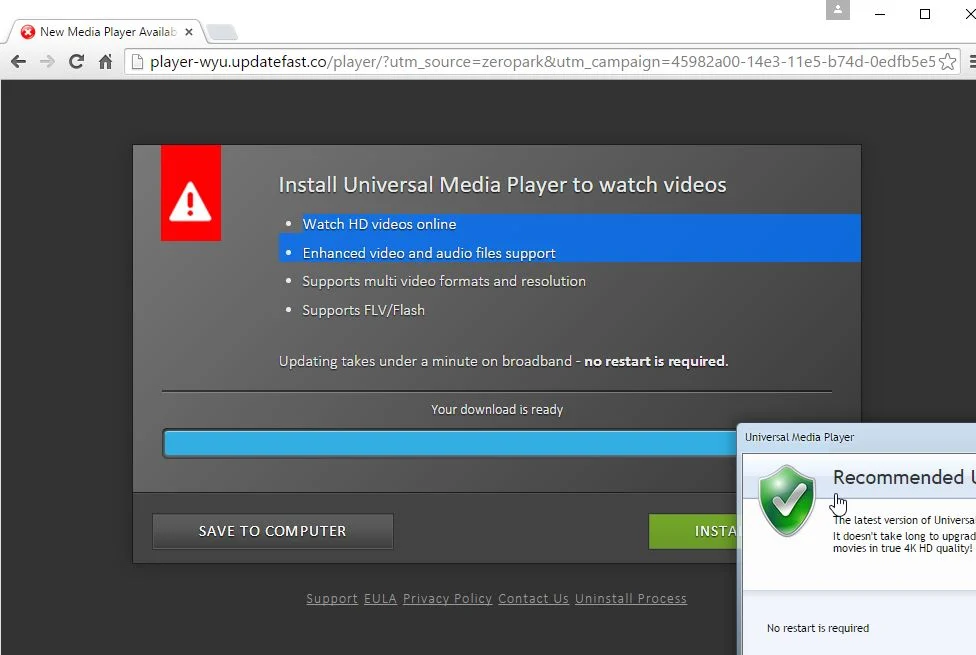Select the New Media Player Available tab
The height and width of the screenshot is (655, 976).
pyautogui.click(x=107, y=32)
